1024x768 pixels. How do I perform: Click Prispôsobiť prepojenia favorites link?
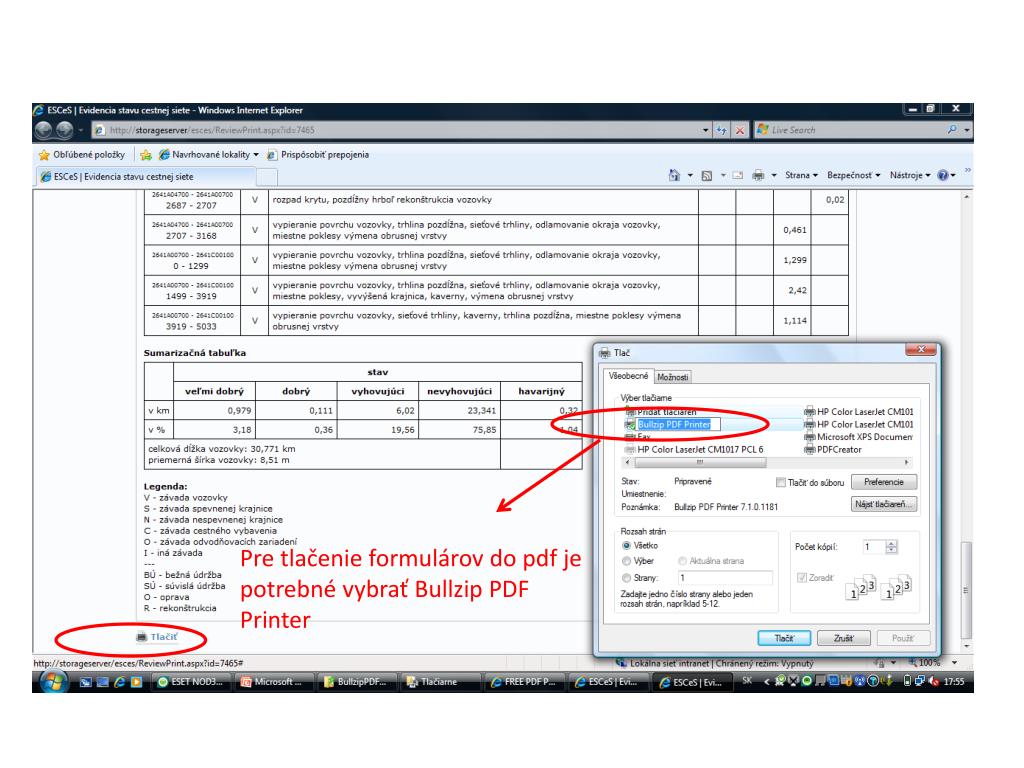[x=318, y=155]
